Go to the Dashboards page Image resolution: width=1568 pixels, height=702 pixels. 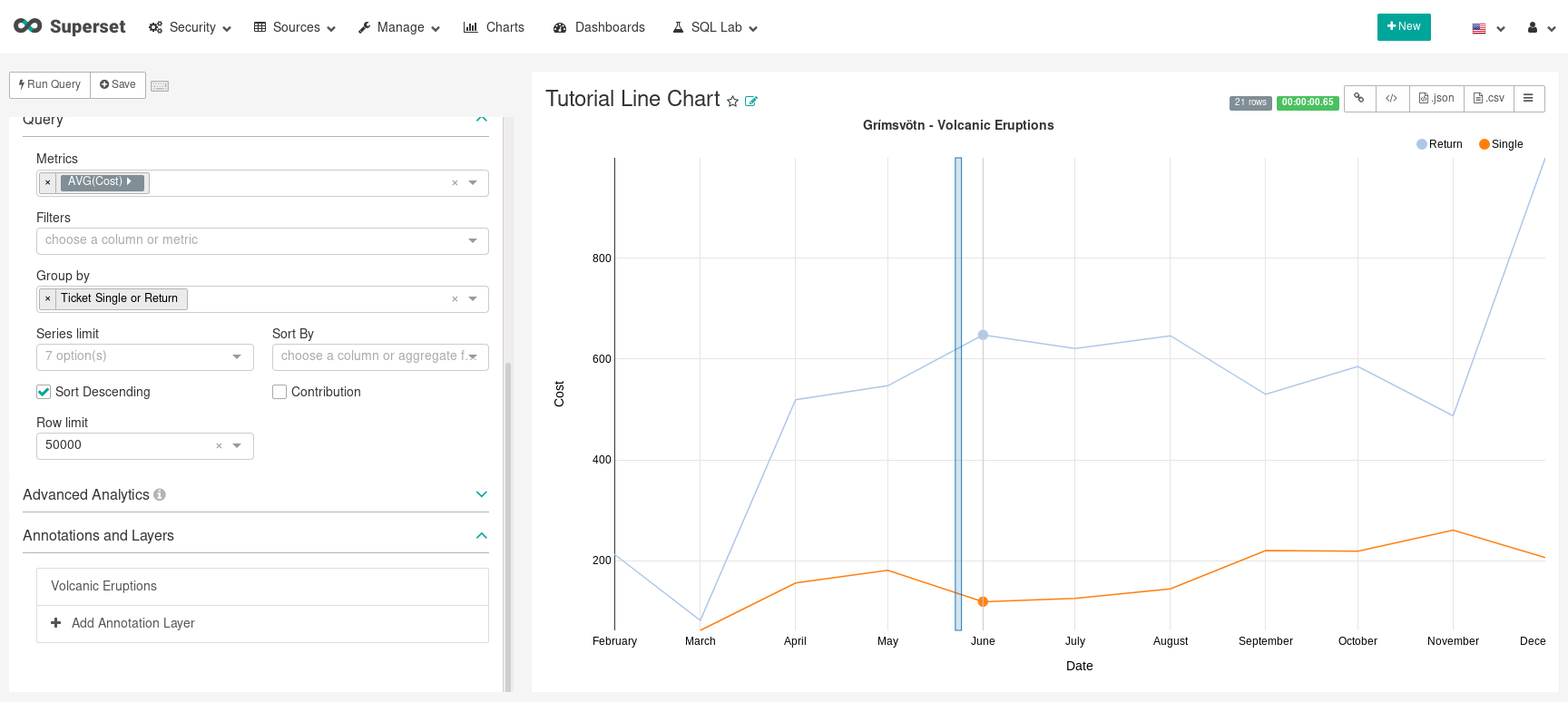(599, 27)
